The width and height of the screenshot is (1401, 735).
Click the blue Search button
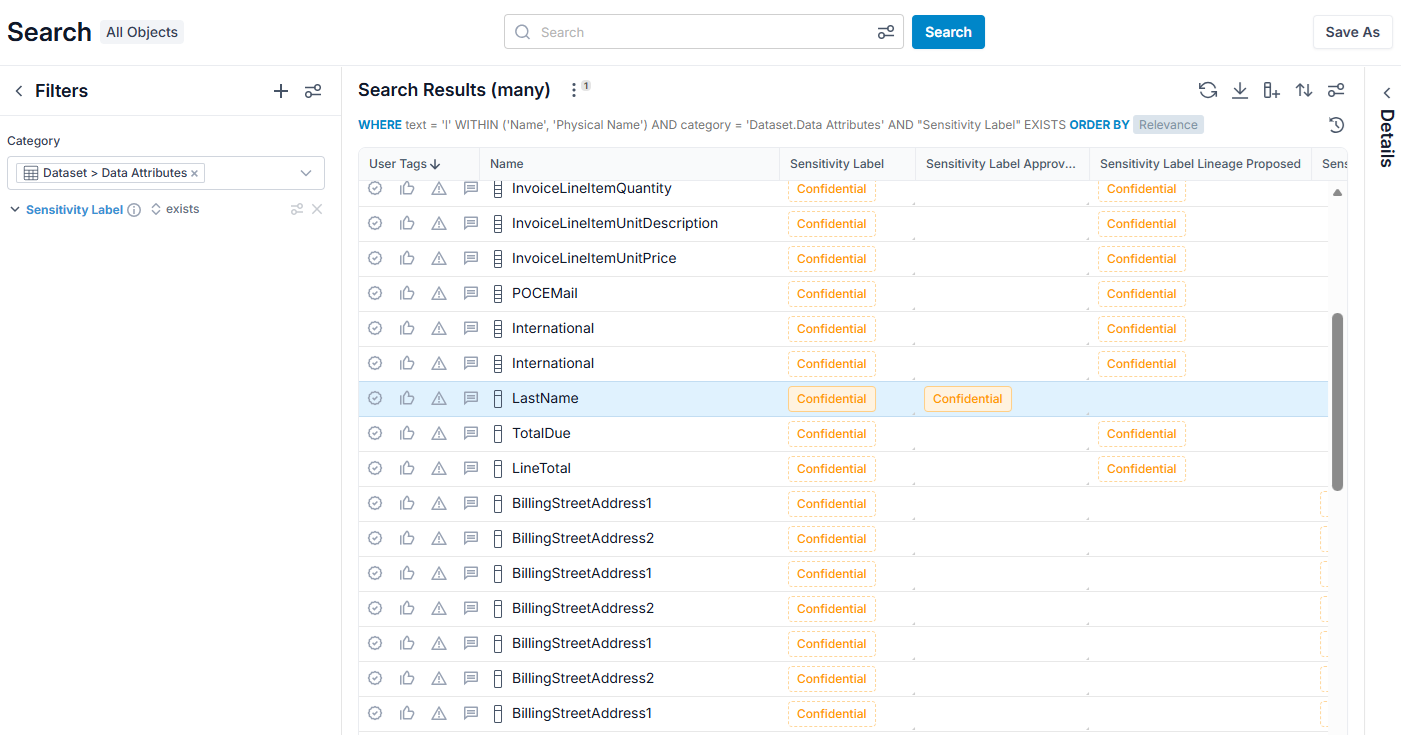[948, 32]
